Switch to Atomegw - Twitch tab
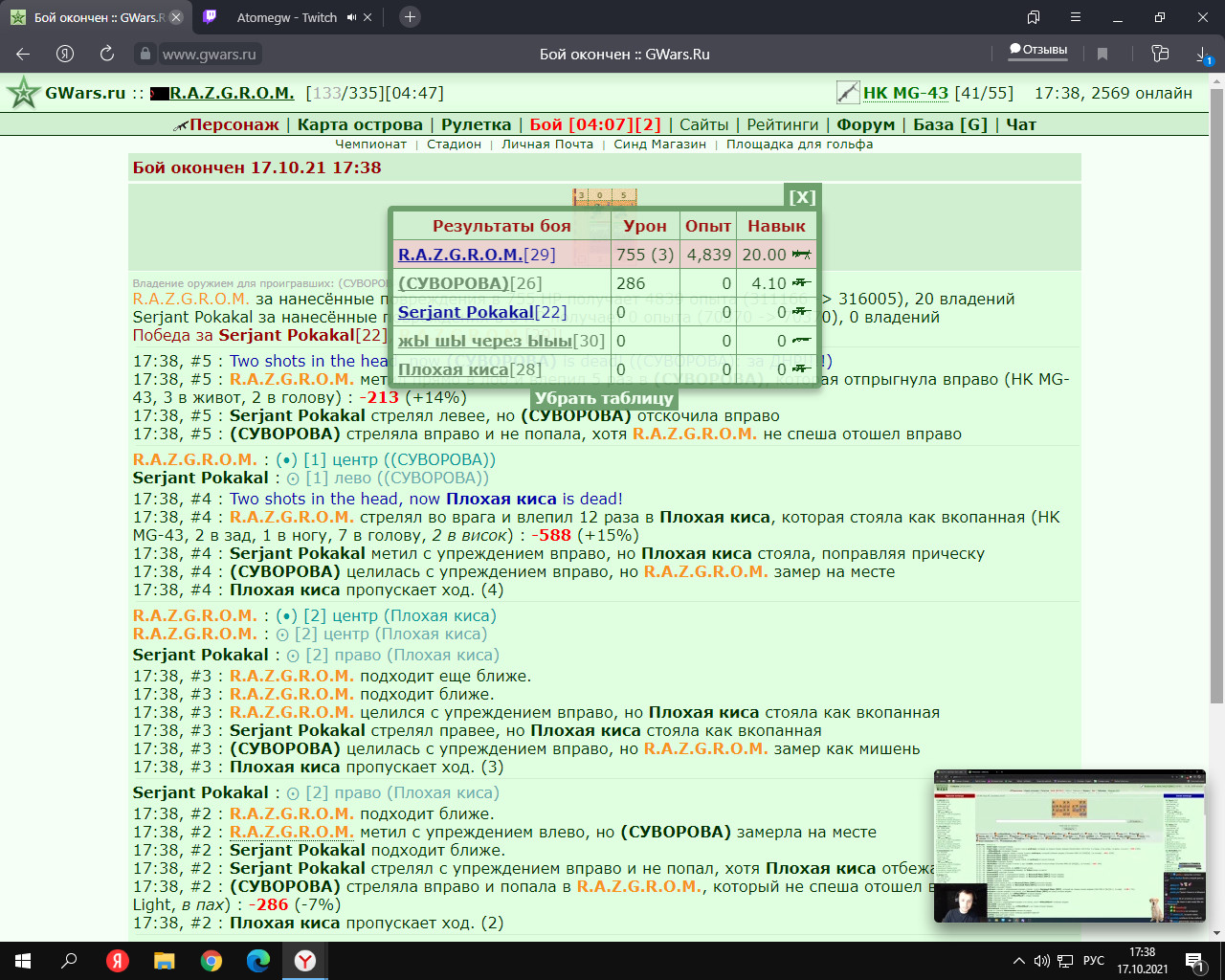This screenshot has height=980, width=1225. [286, 17]
